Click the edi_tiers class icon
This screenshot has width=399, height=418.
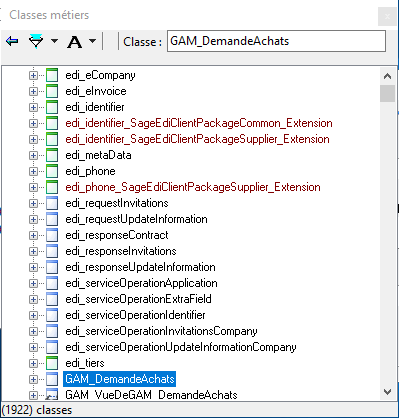click(52, 363)
